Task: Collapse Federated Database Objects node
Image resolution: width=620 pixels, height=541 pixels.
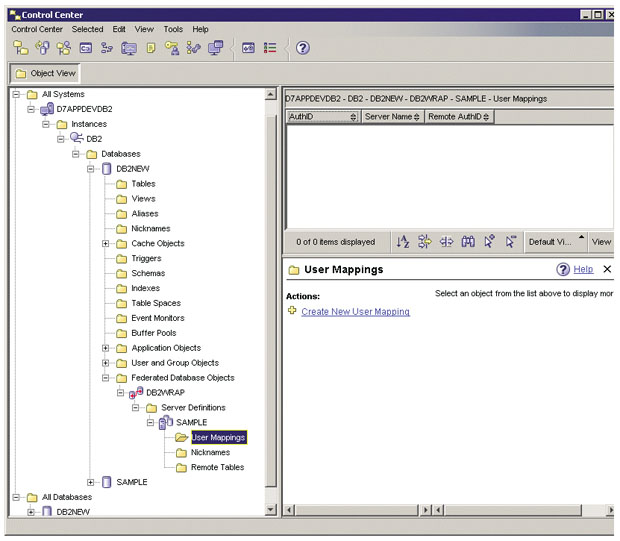Action: [106, 378]
